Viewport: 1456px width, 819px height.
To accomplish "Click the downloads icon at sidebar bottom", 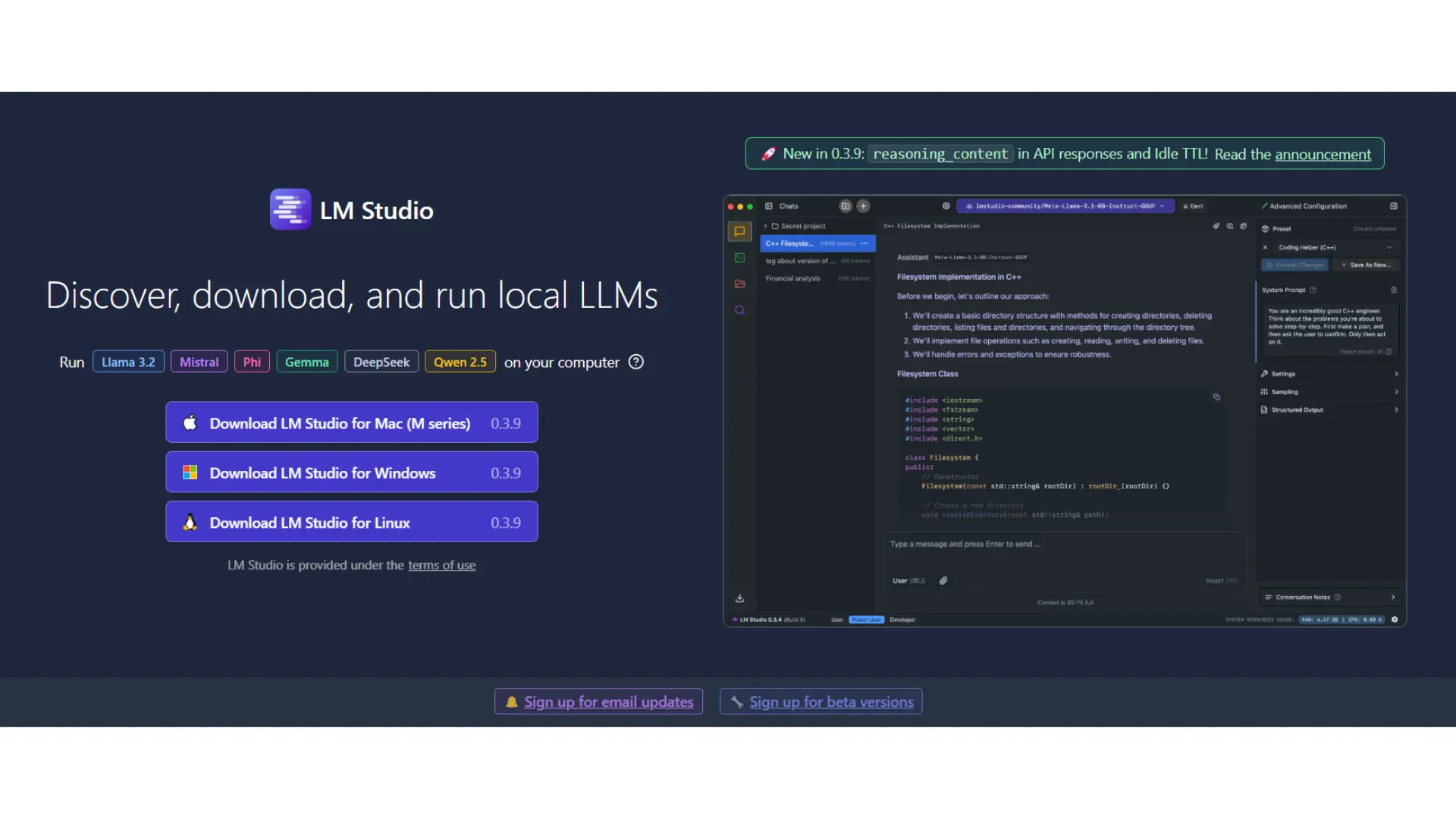I will tap(739, 598).
